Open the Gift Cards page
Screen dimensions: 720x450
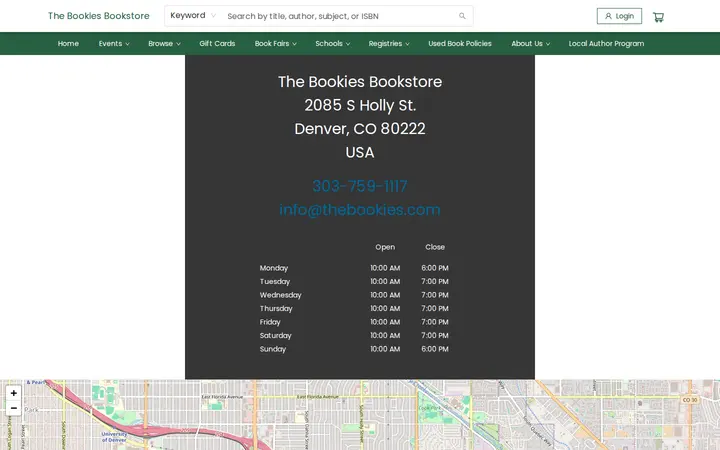[x=217, y=44]
